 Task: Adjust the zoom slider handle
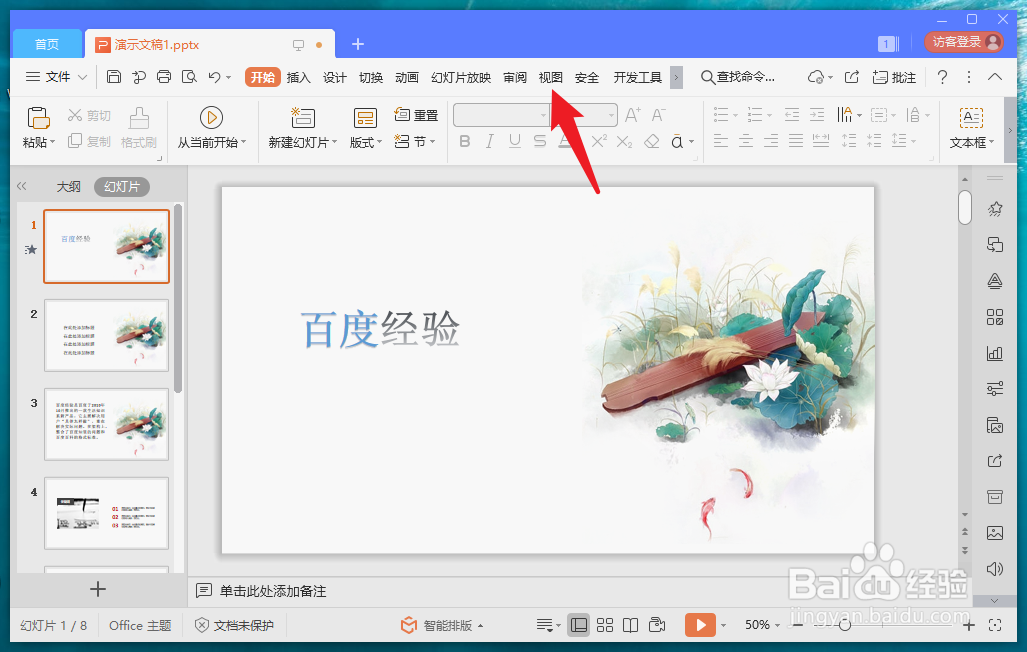point(845,625)
